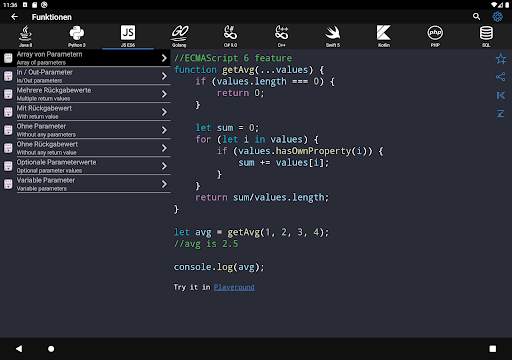Screen dimensions: 512x360
Task: Click the '//avg is 2.5' comment
Action: click(206, 244)
